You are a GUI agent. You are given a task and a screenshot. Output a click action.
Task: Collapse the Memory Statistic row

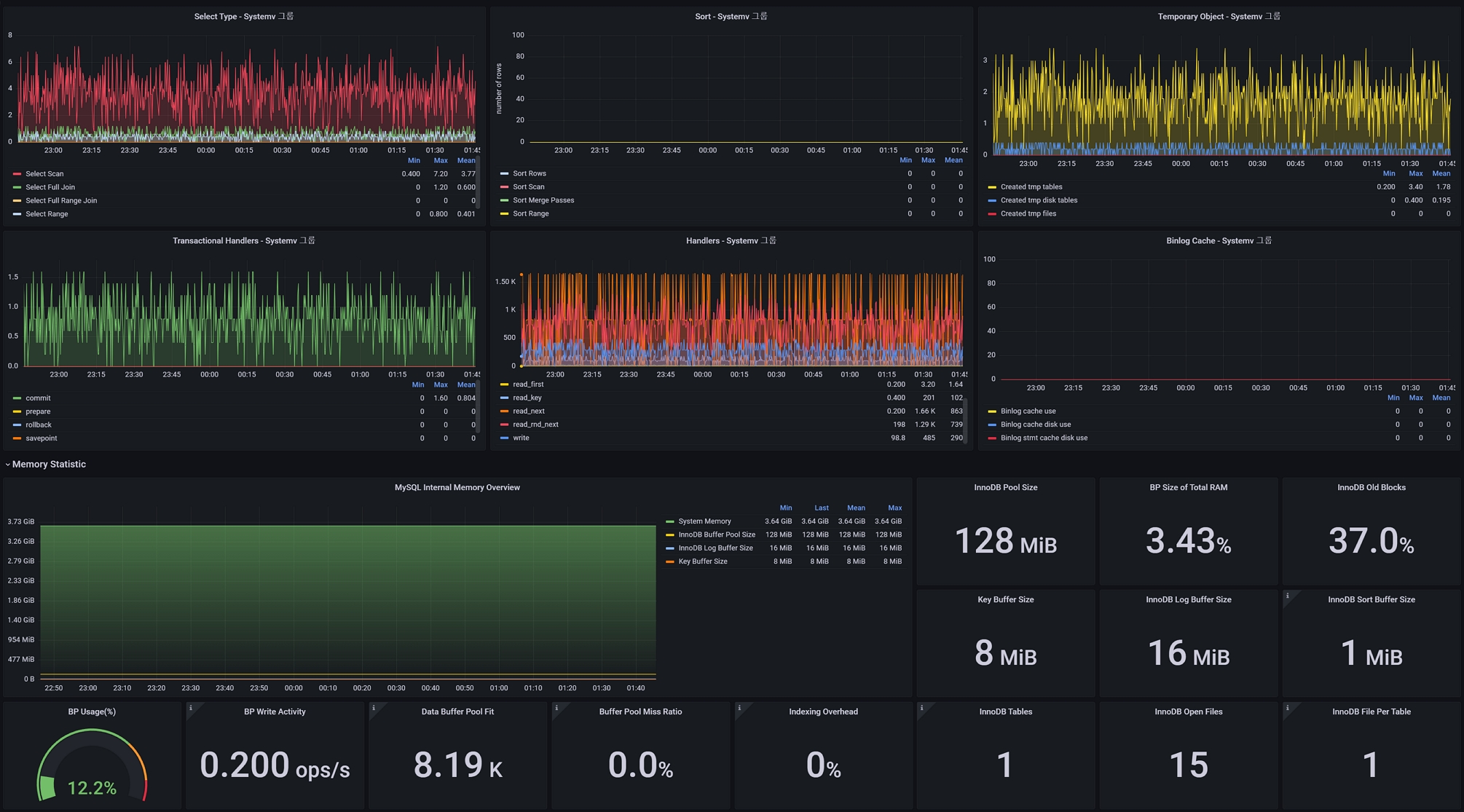tap(48, 465)
